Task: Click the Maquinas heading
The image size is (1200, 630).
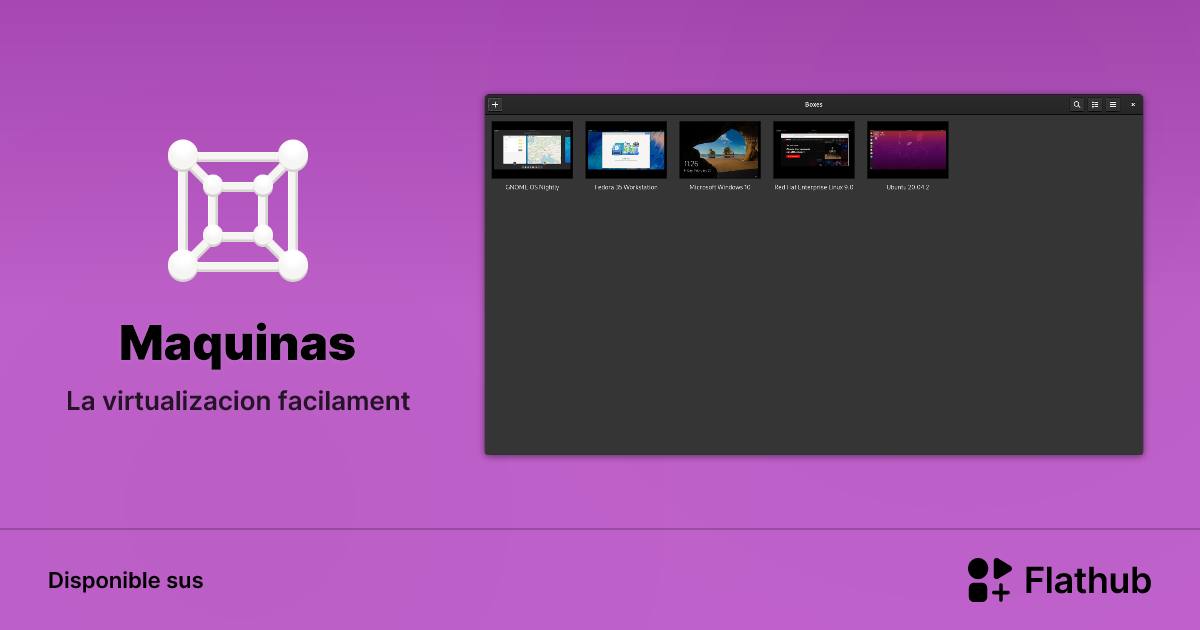Action: click(237, 343)
